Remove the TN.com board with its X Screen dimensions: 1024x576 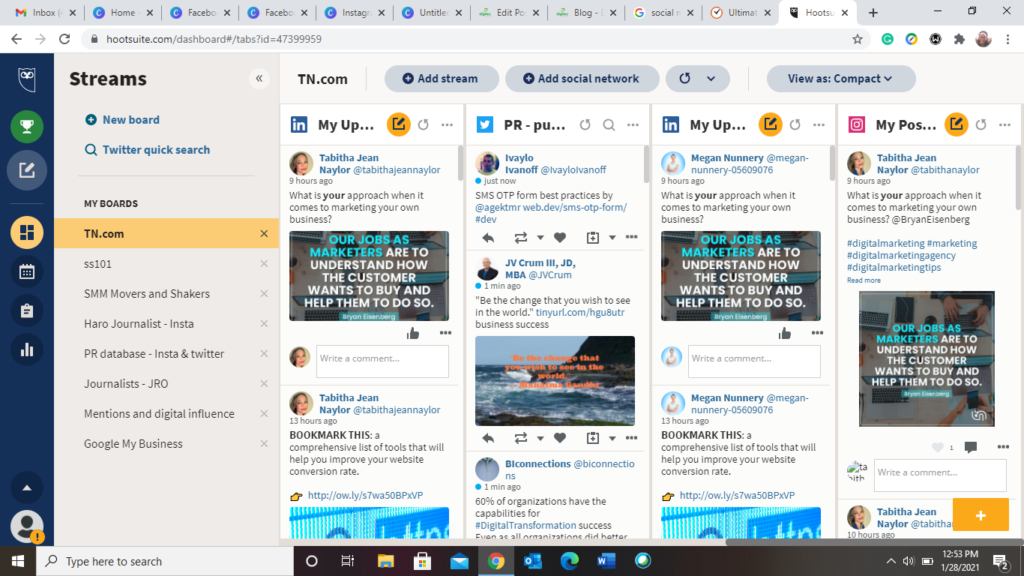[x=264, y=234]
